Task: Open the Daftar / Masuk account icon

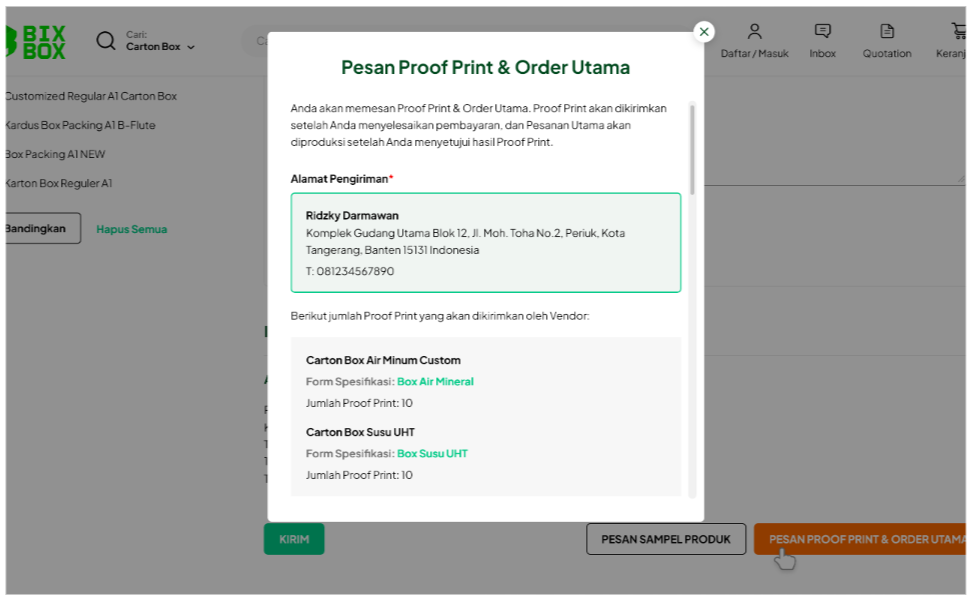Action: (x=754, y=32)
